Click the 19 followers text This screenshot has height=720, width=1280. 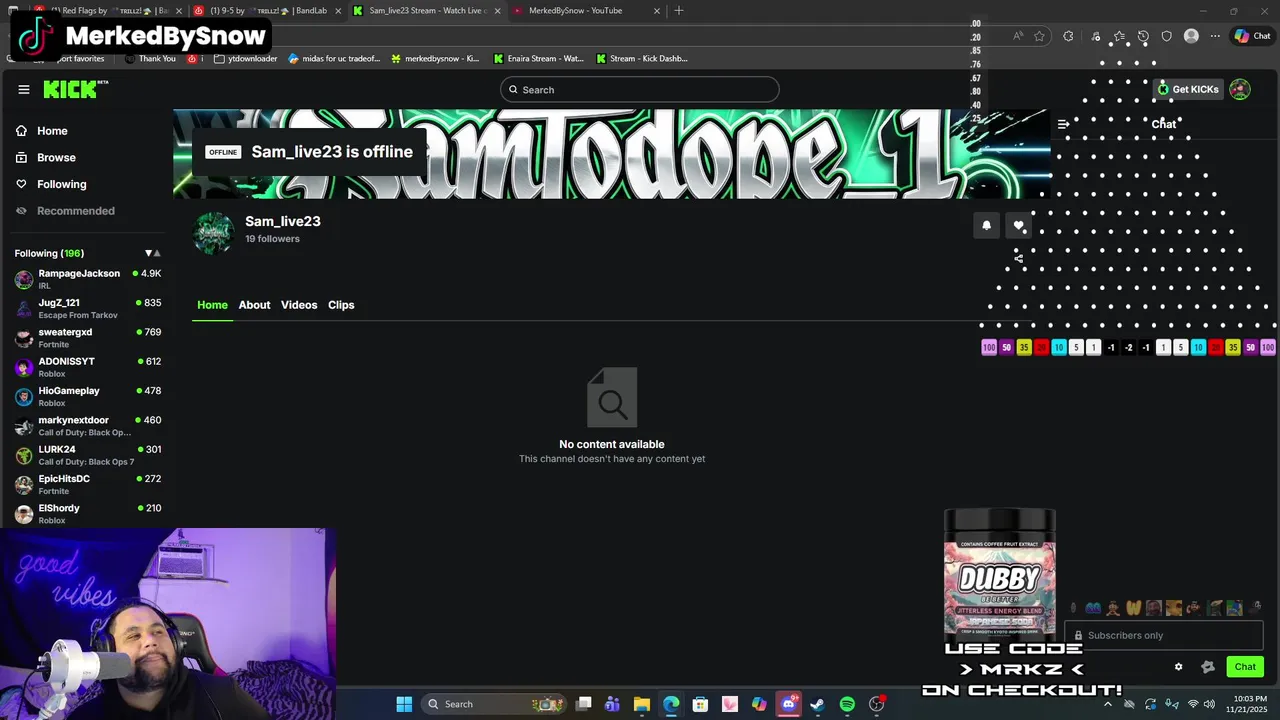coord(272,239)
